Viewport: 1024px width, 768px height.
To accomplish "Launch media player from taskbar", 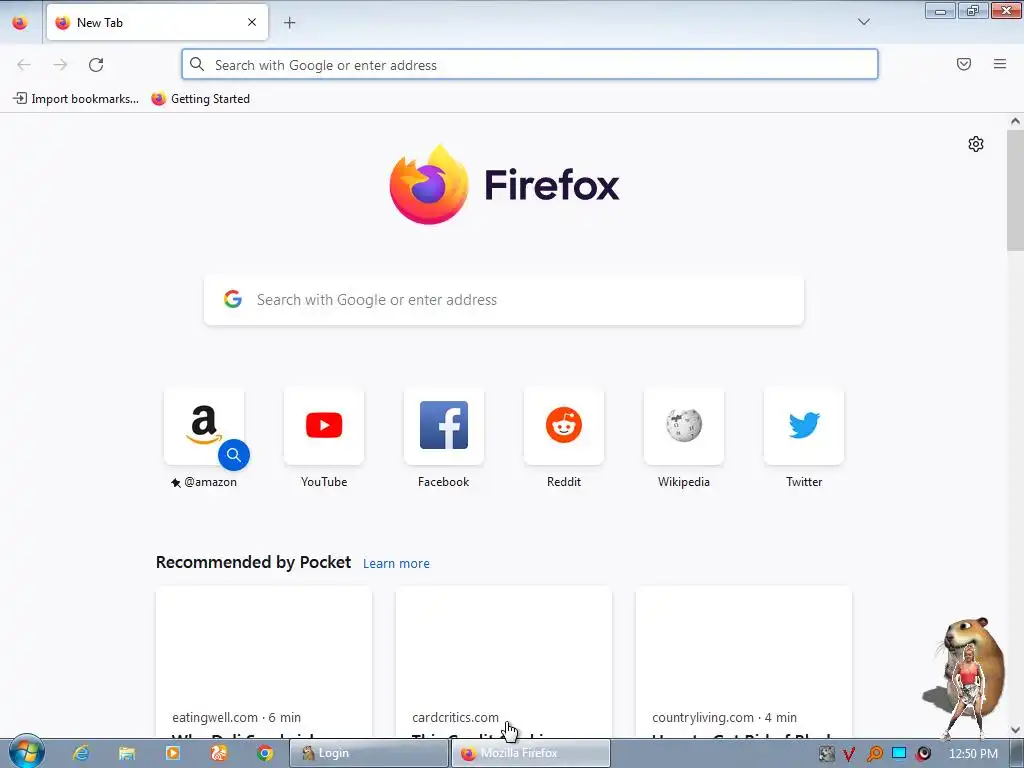I will coord(173,753).
